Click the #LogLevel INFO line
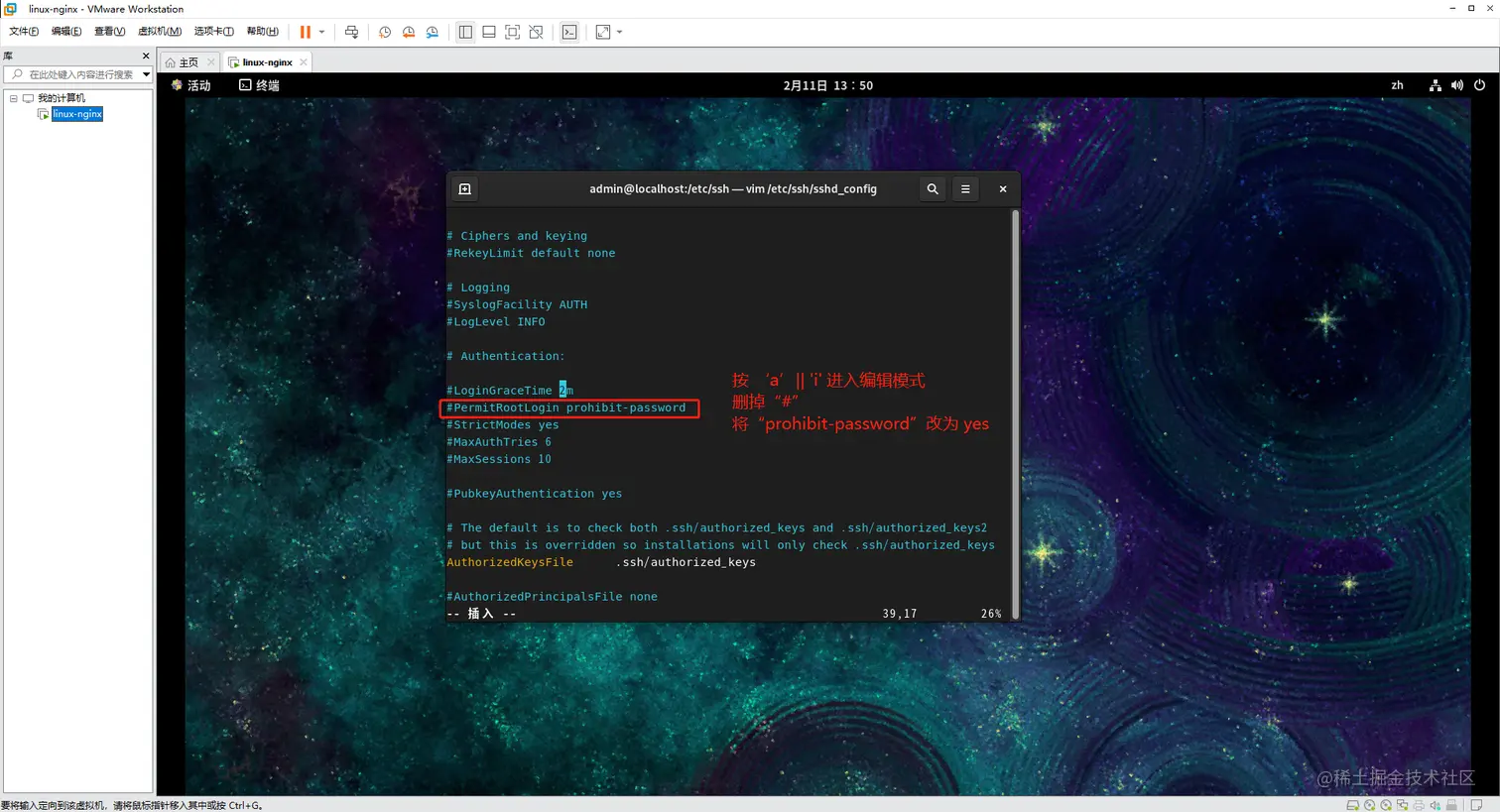 click(x=496, y=322)
